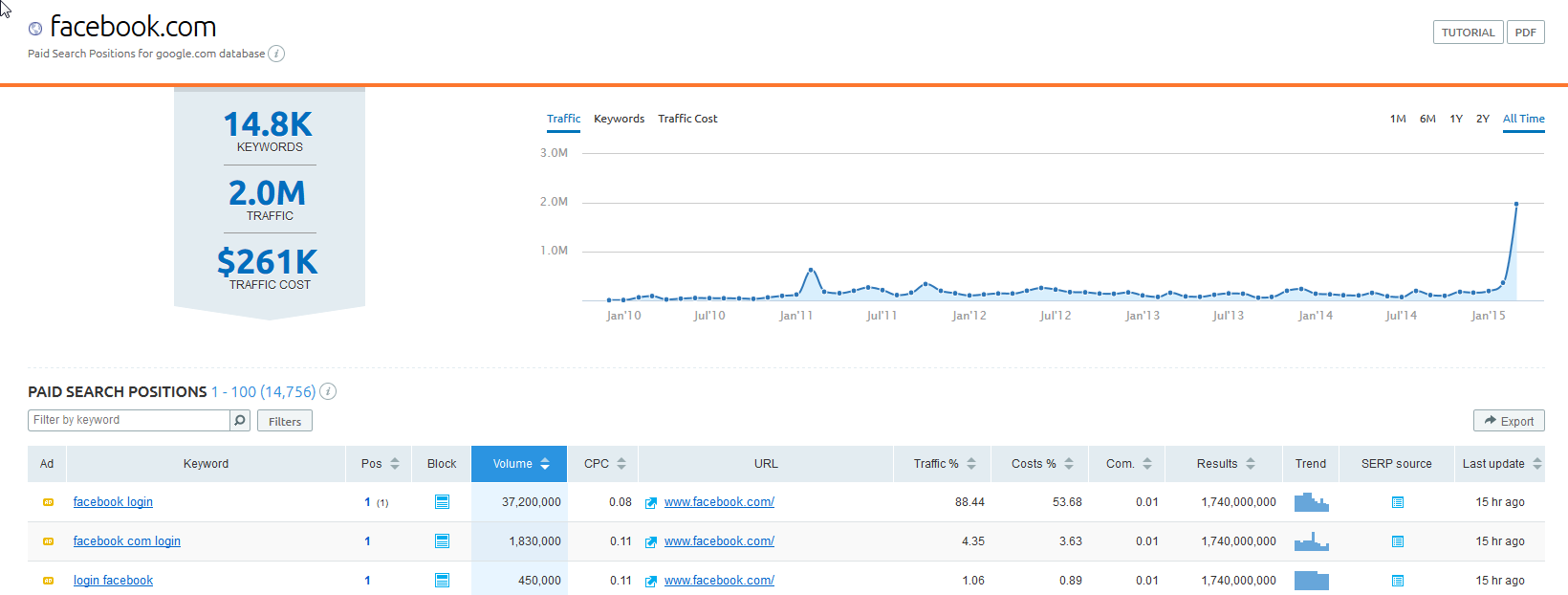Select the All Time range
This screenshot has width=1568, height=595.
(1523, 119)
